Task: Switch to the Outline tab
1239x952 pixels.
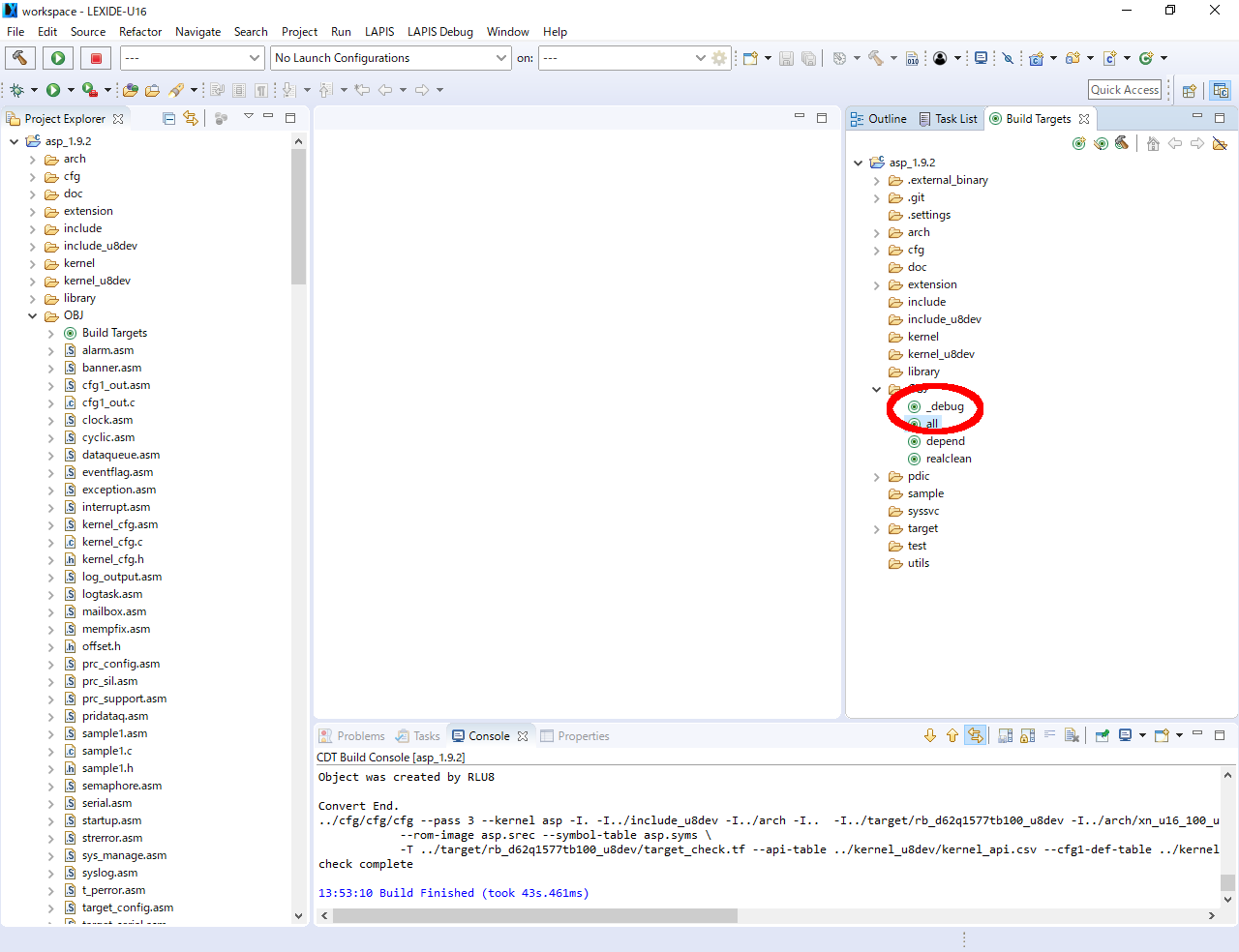Action: click(879, 118)
